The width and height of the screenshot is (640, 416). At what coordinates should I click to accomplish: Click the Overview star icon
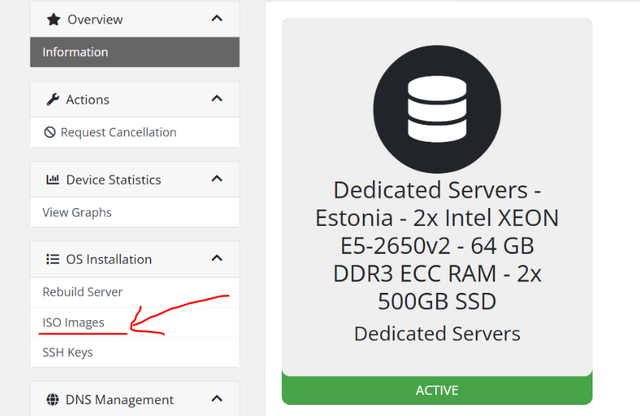click(53, 19)
